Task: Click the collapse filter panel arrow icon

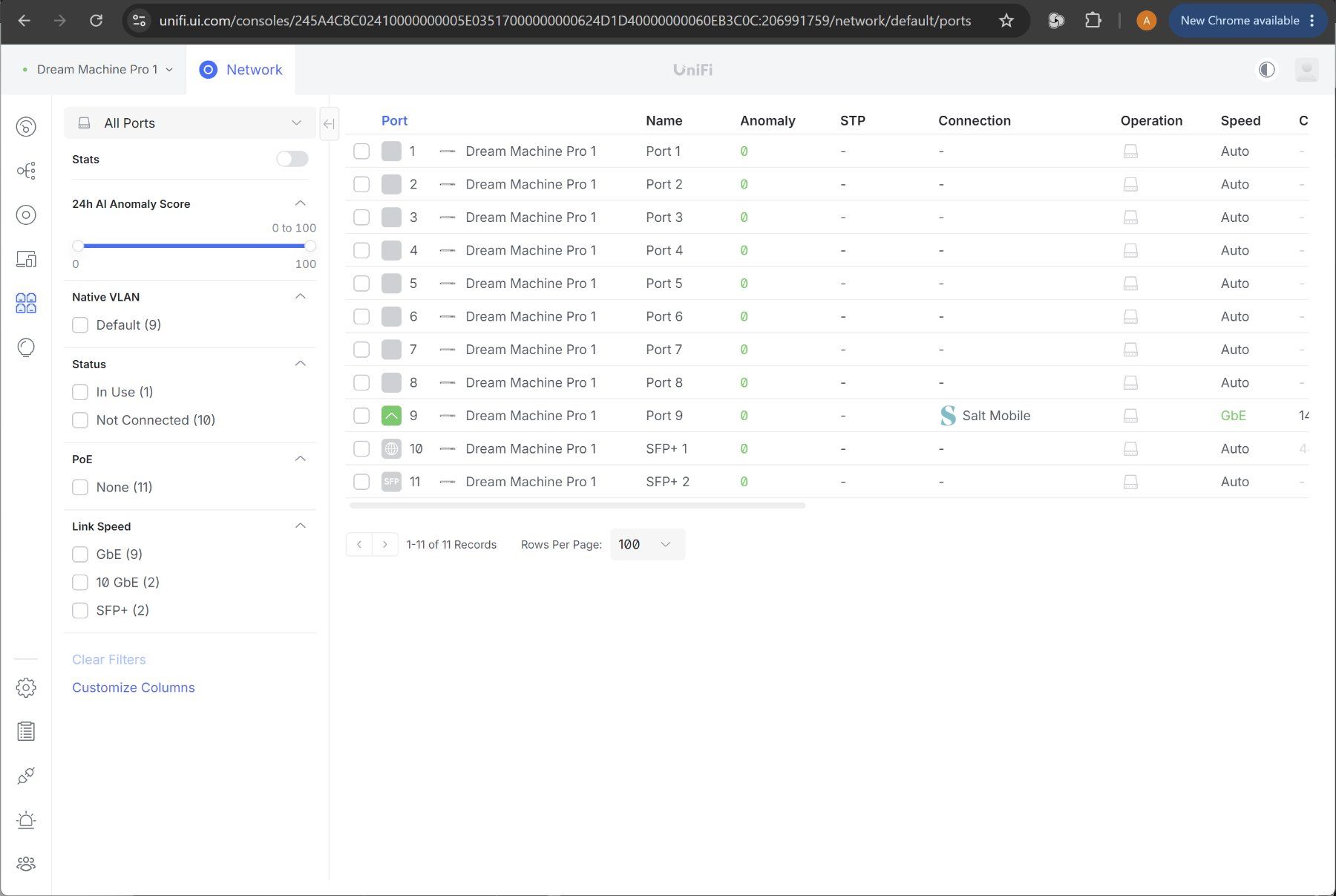Action: [x=329, y=124]
